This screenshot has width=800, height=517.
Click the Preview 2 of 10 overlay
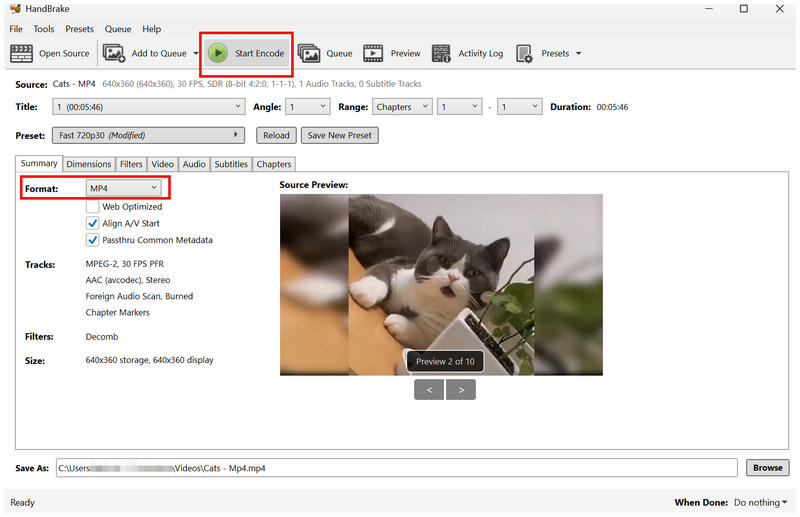[x=445, y=361]
